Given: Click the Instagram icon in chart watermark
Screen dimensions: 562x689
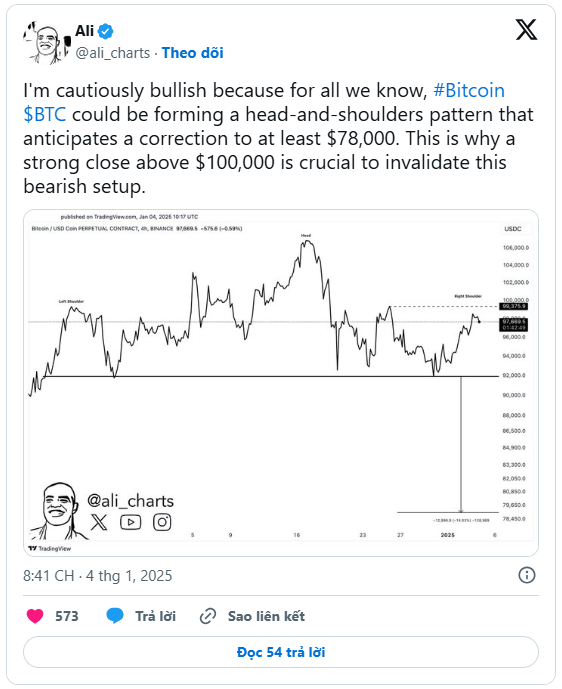Looking at the screenshot, I should pyautogui.click(x=162, y=522).
